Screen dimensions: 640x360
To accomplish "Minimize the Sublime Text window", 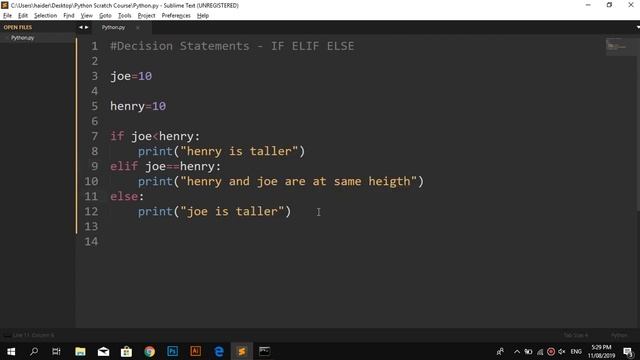I will [588, 5].
